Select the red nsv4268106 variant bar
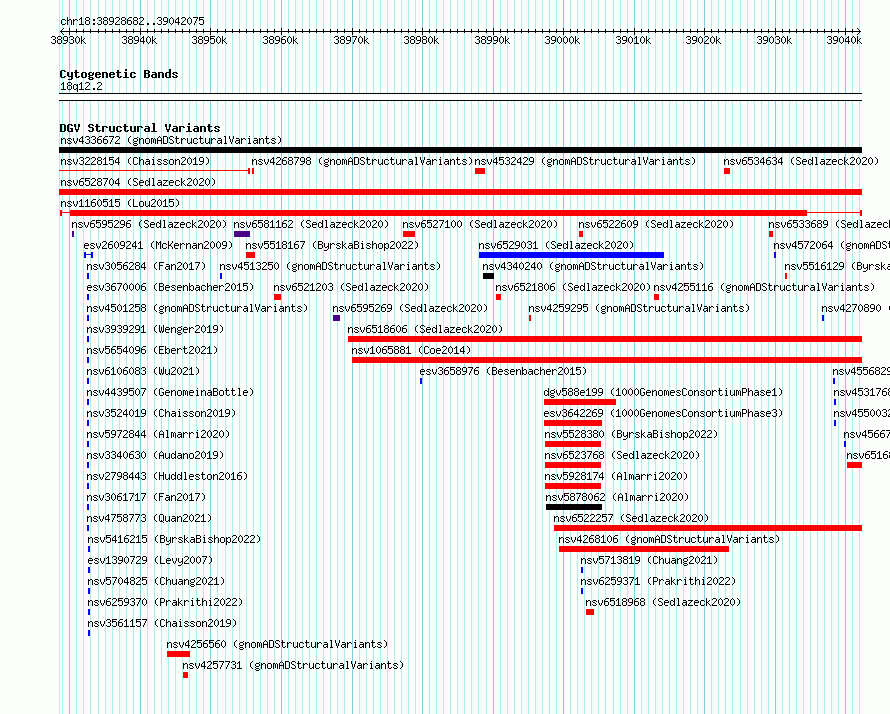 pos(644,549)
